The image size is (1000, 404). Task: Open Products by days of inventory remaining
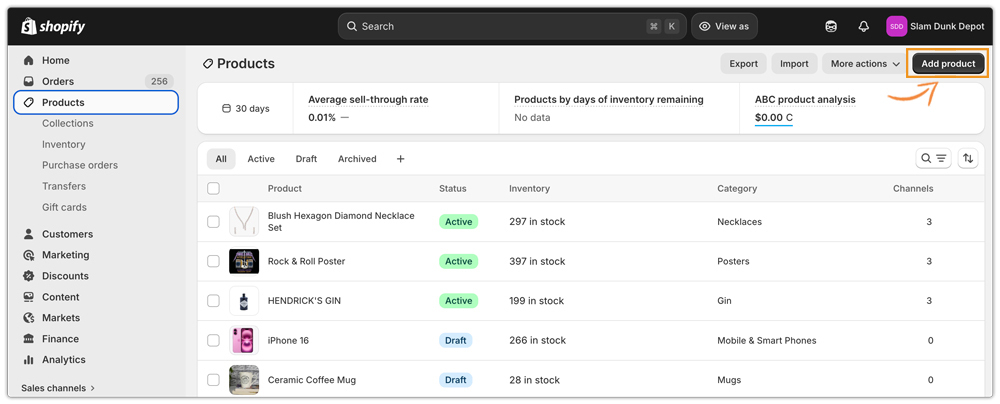608,100
